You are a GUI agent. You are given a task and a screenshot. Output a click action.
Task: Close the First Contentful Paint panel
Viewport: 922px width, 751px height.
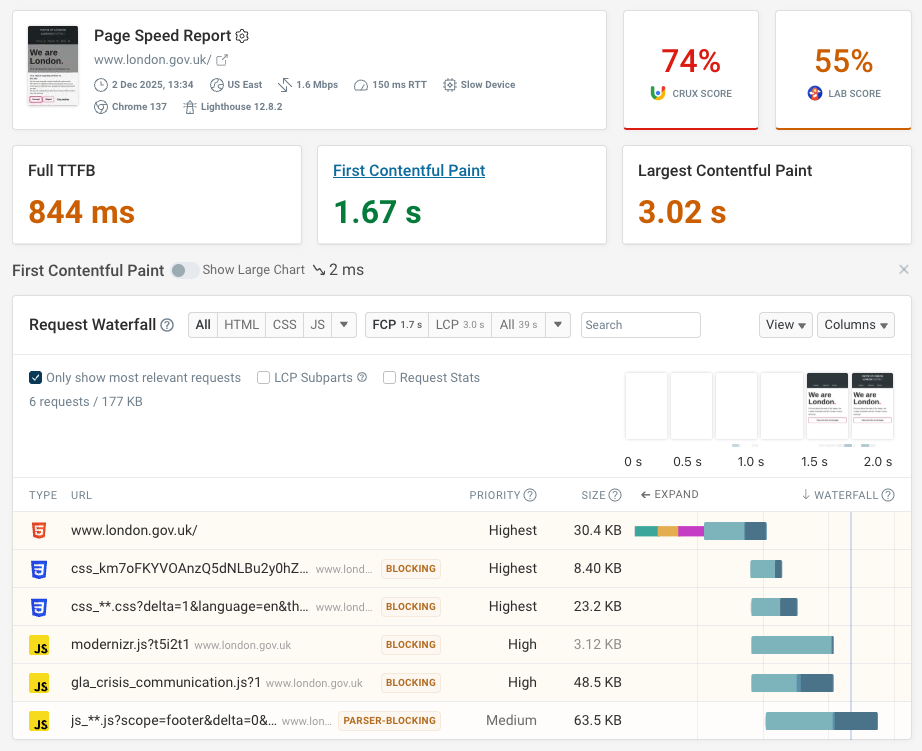tap(904, 270)
